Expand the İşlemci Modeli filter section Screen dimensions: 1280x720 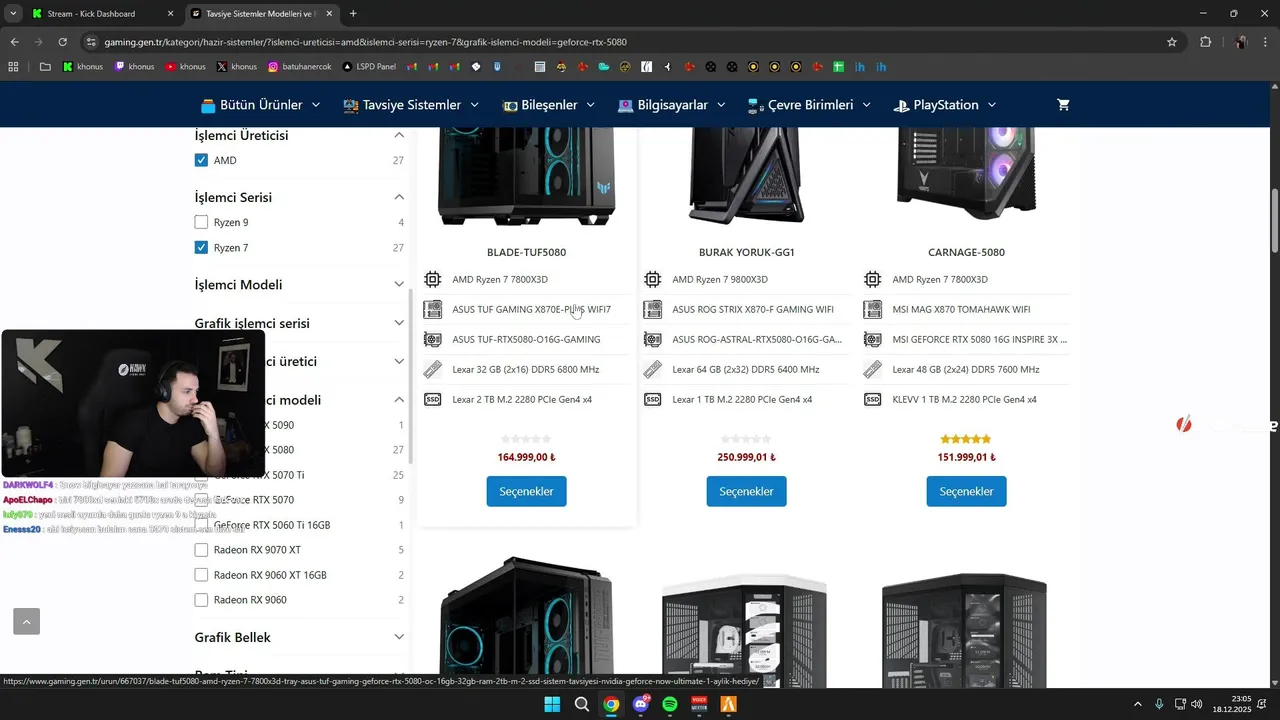point(398,285)
